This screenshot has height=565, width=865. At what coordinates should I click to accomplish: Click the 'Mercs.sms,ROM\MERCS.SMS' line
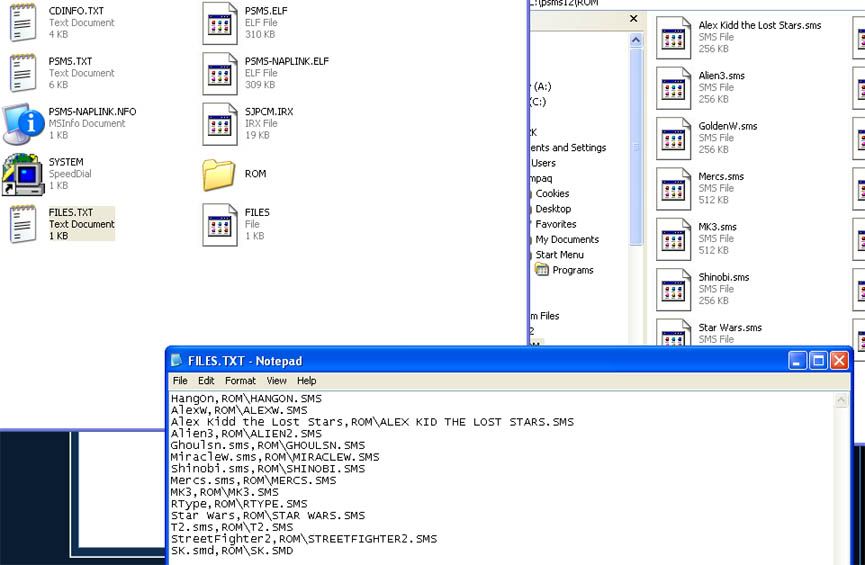point(253,481)
